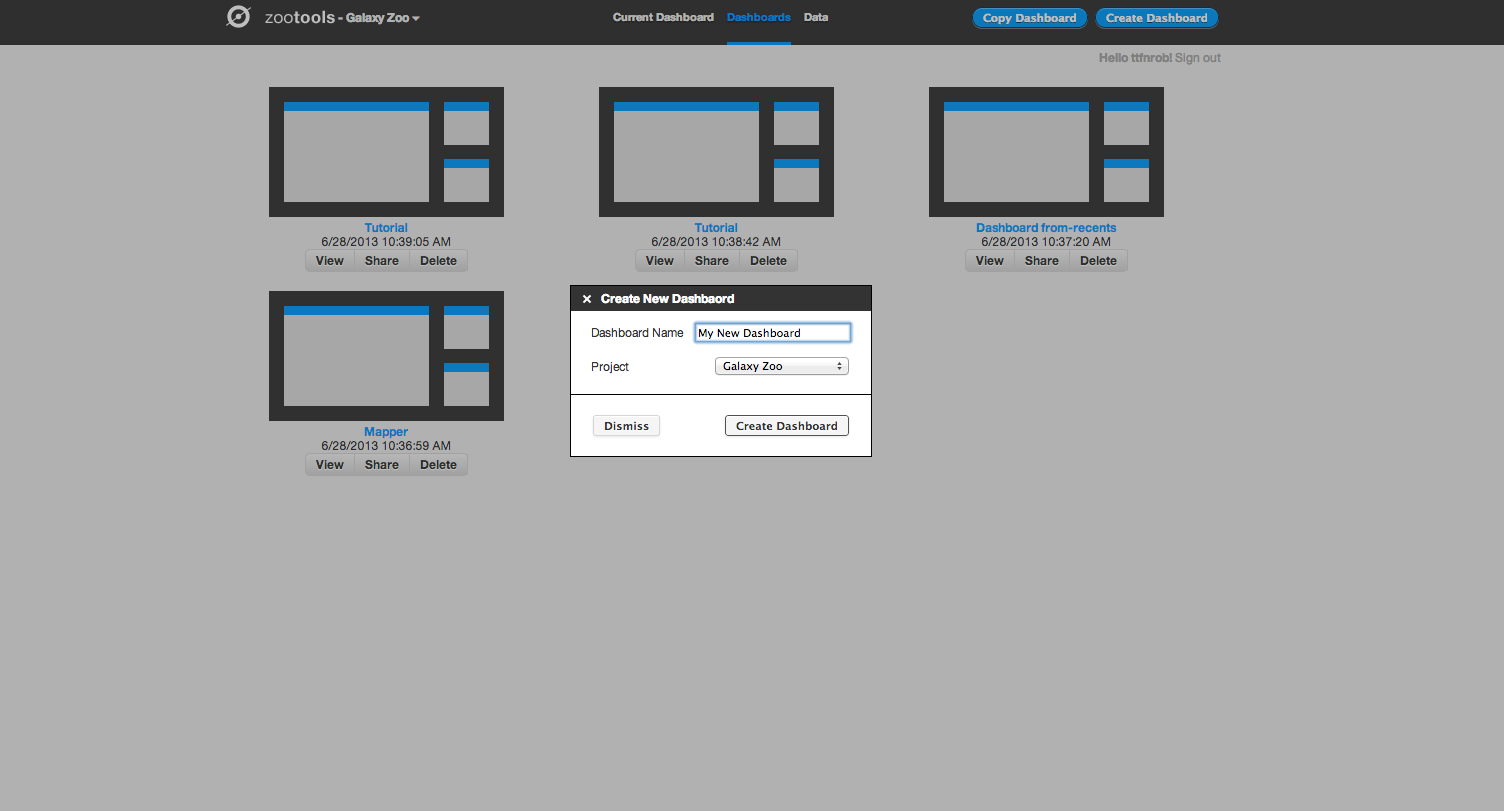
Task: Open the Project dropdown in dialog
Action: (x=781, y=366)
